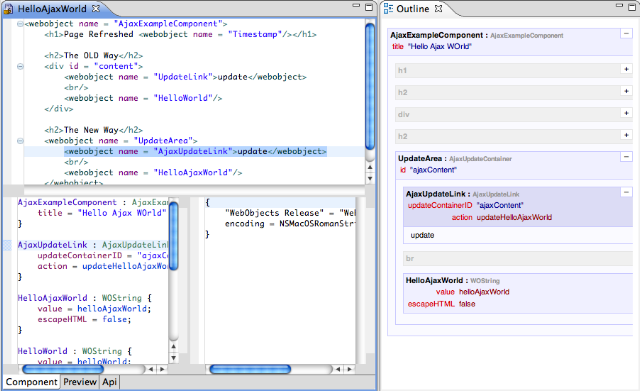Close the HelloAjaxWorld editor tab
This screenshot has width=640, height=391.
(x=96, y=8)
